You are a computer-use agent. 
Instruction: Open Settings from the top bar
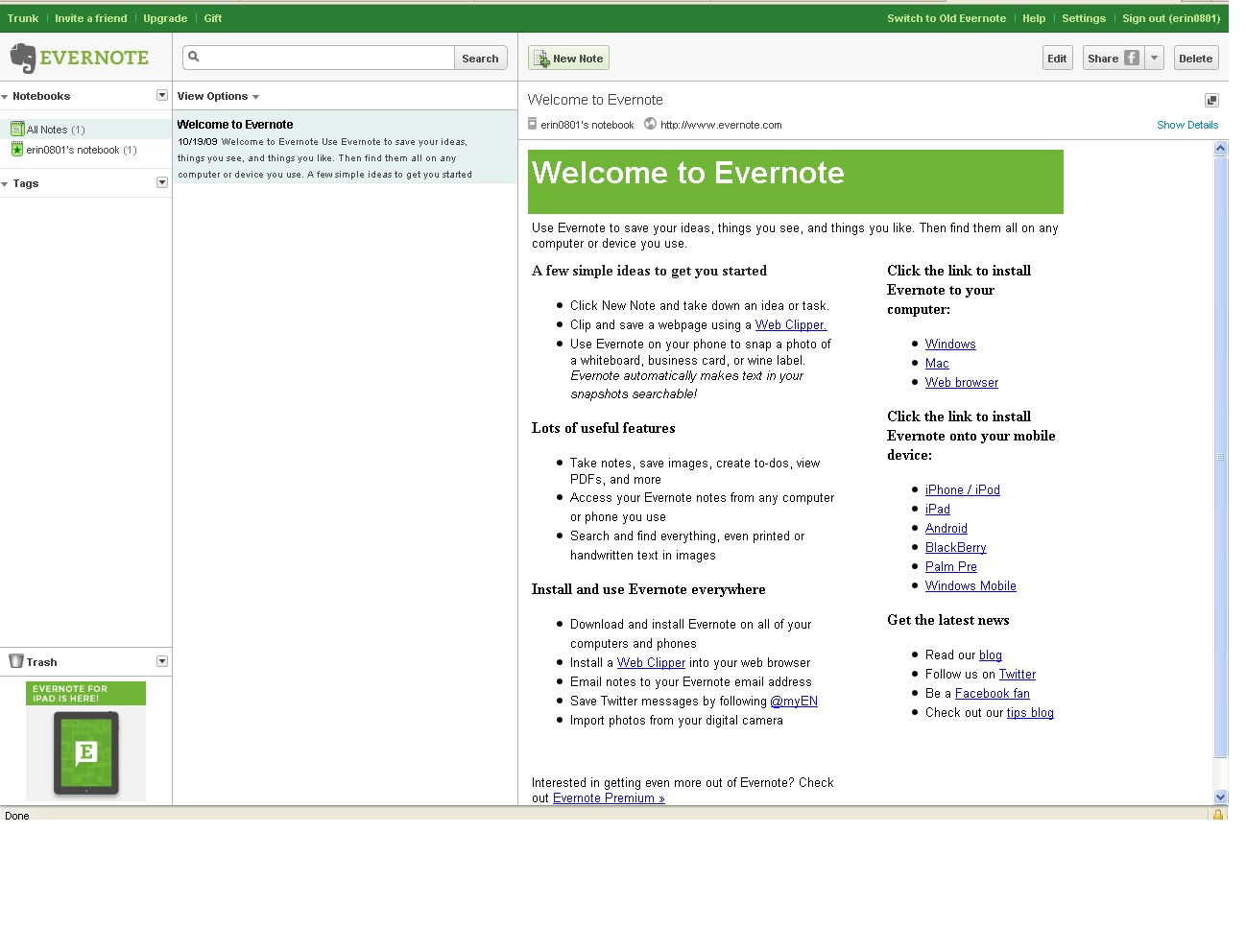[x=1084, y=17]
